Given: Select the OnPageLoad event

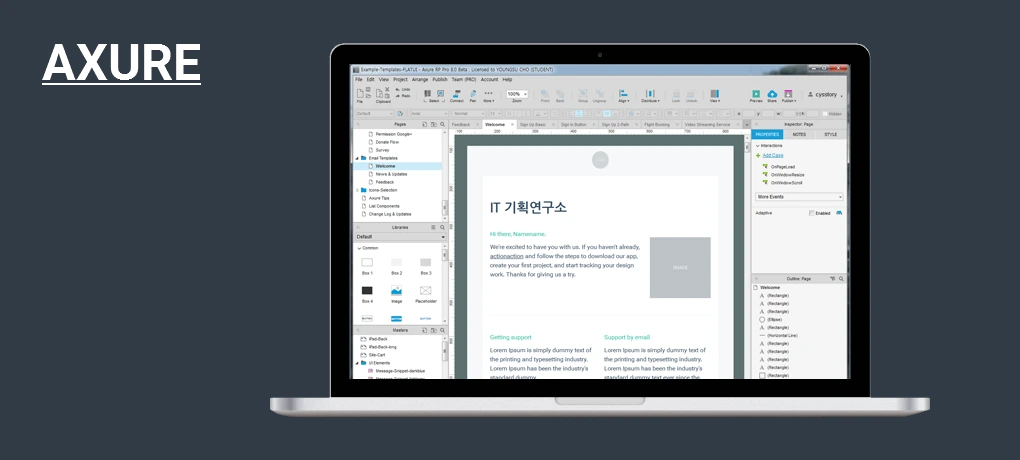Looking at the screenshot, I should (783, 167).
